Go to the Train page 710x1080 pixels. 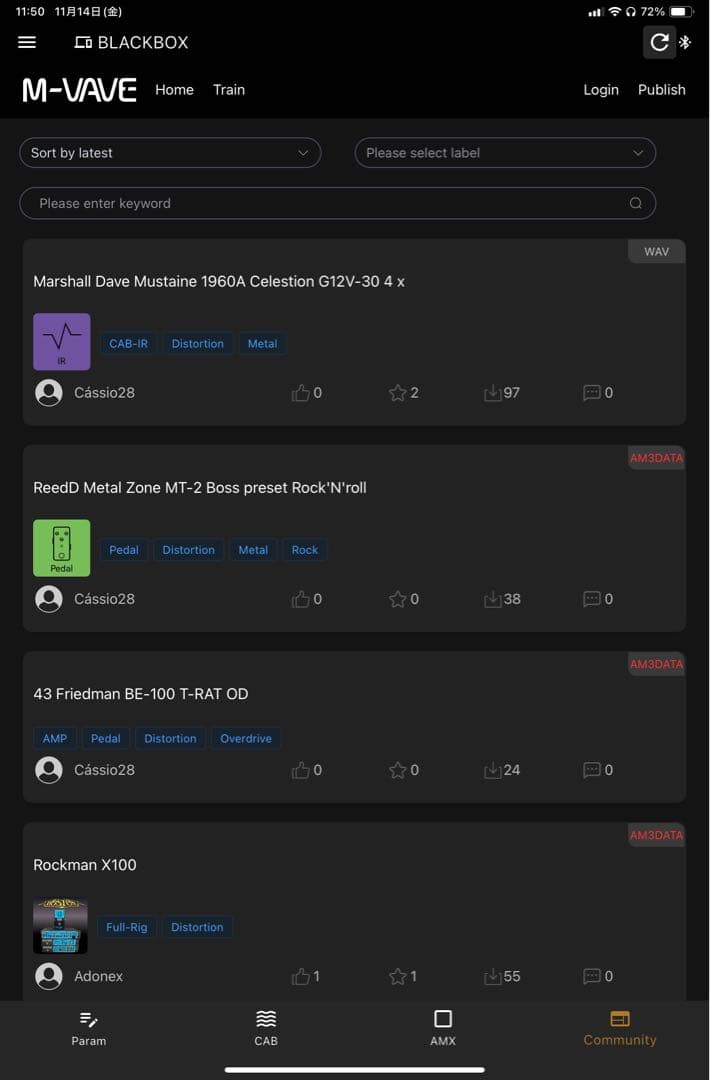(x=229, y=90)
